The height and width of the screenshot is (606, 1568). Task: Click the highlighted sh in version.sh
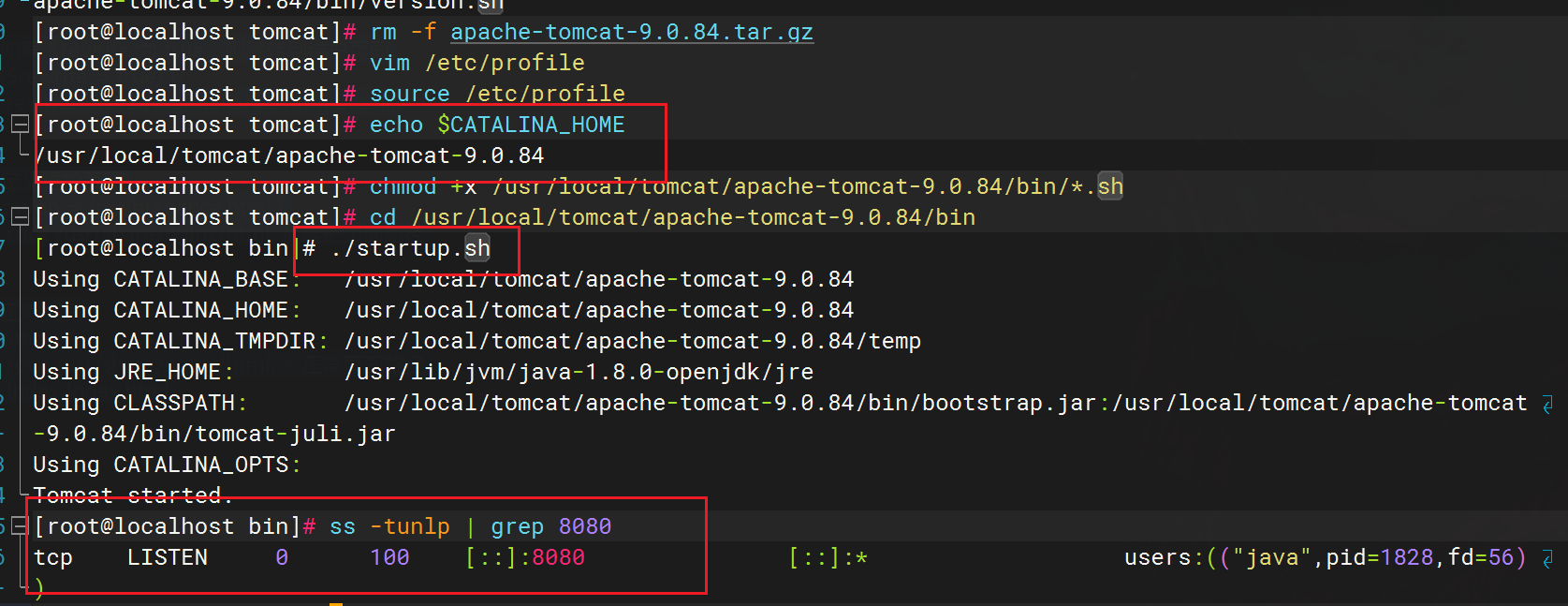(x=491, y=5)
